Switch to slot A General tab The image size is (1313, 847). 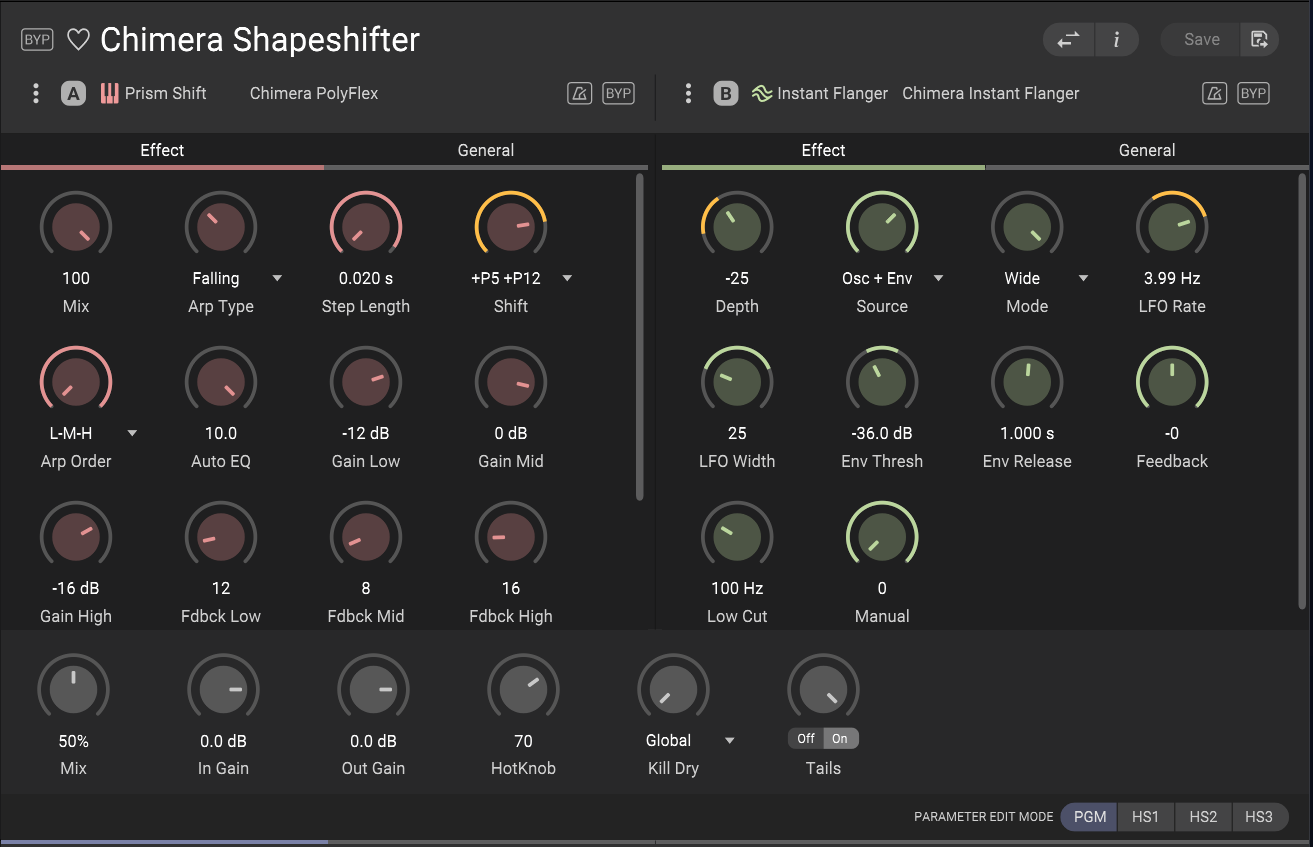pyautogui.click(x=486, y=151)
